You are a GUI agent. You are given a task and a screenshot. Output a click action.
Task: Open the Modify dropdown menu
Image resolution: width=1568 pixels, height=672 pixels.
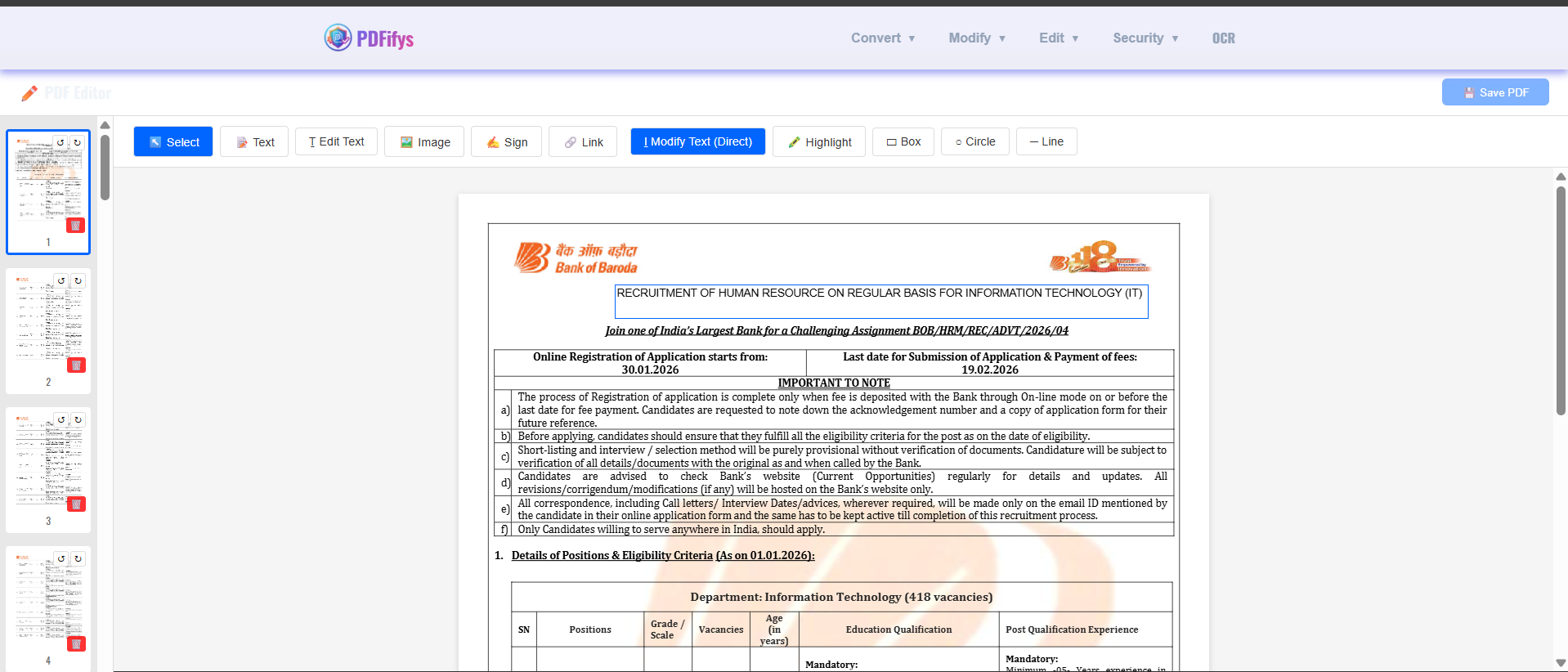click(x=977, y=38)
